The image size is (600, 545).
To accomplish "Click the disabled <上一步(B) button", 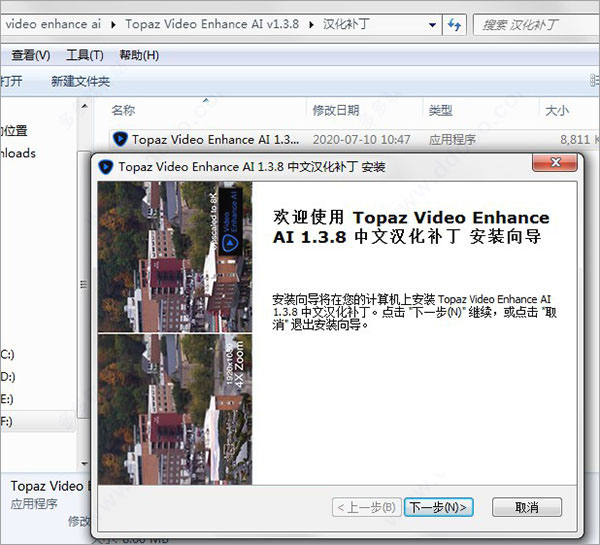I will (367, 507).
